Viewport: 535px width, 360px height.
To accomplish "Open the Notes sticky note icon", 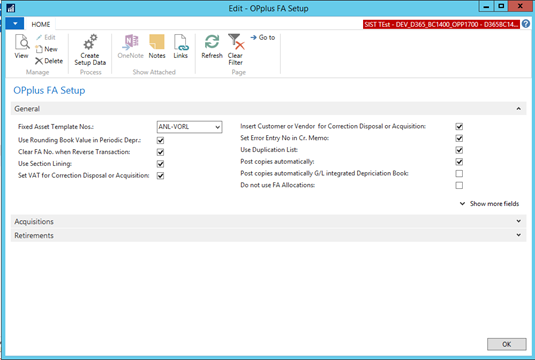I will point(157,42).
